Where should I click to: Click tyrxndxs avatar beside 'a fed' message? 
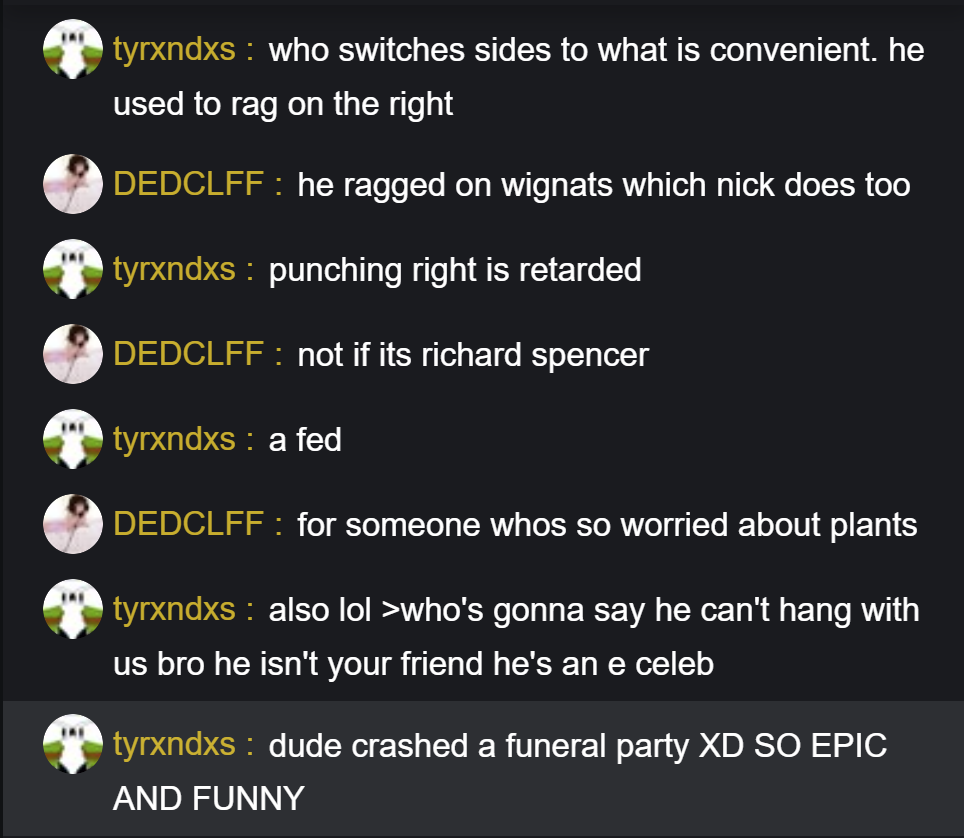coord(73,439)
